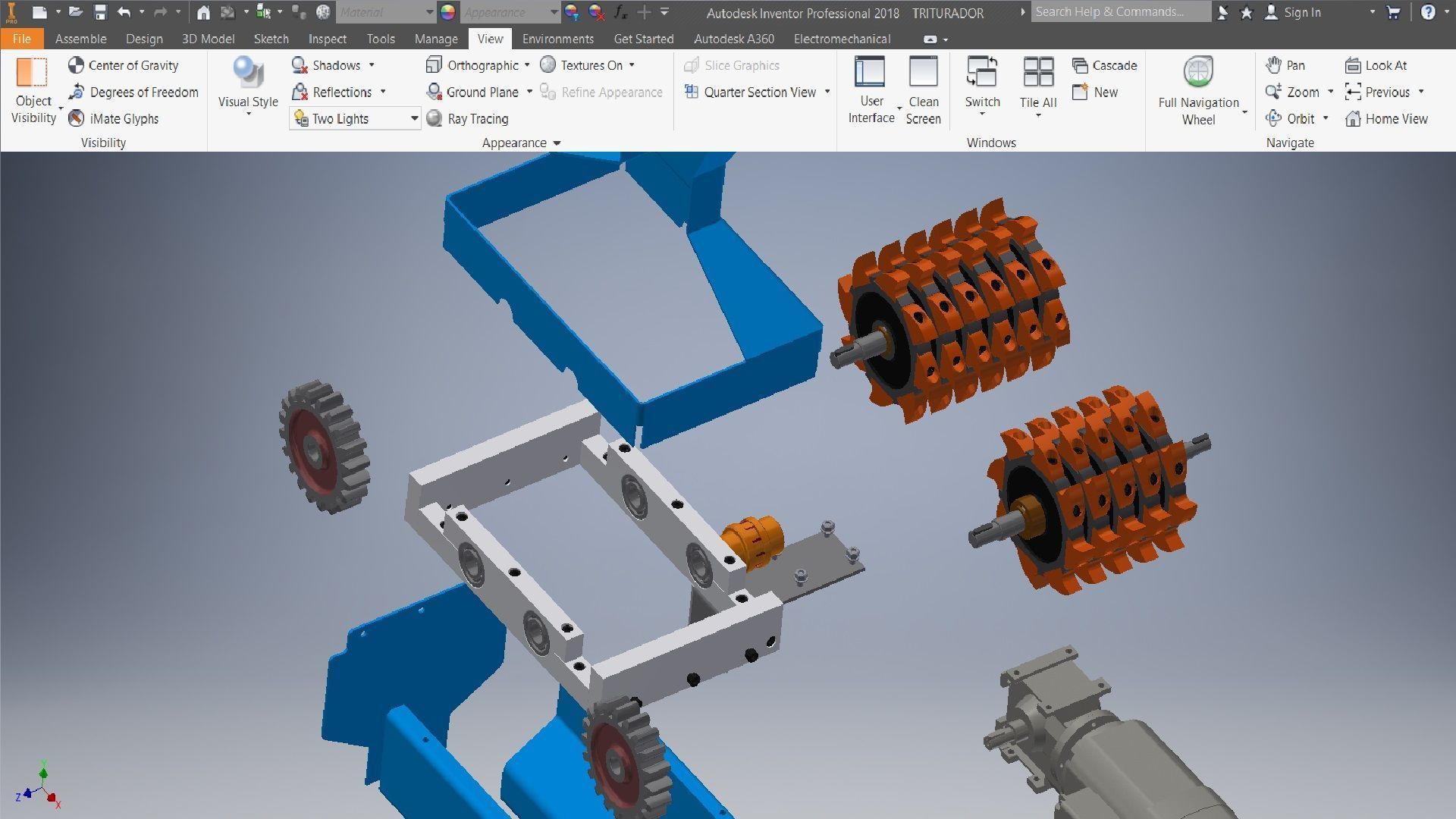Open the User Interface options

pyautogui.click(x=871, y=89)
